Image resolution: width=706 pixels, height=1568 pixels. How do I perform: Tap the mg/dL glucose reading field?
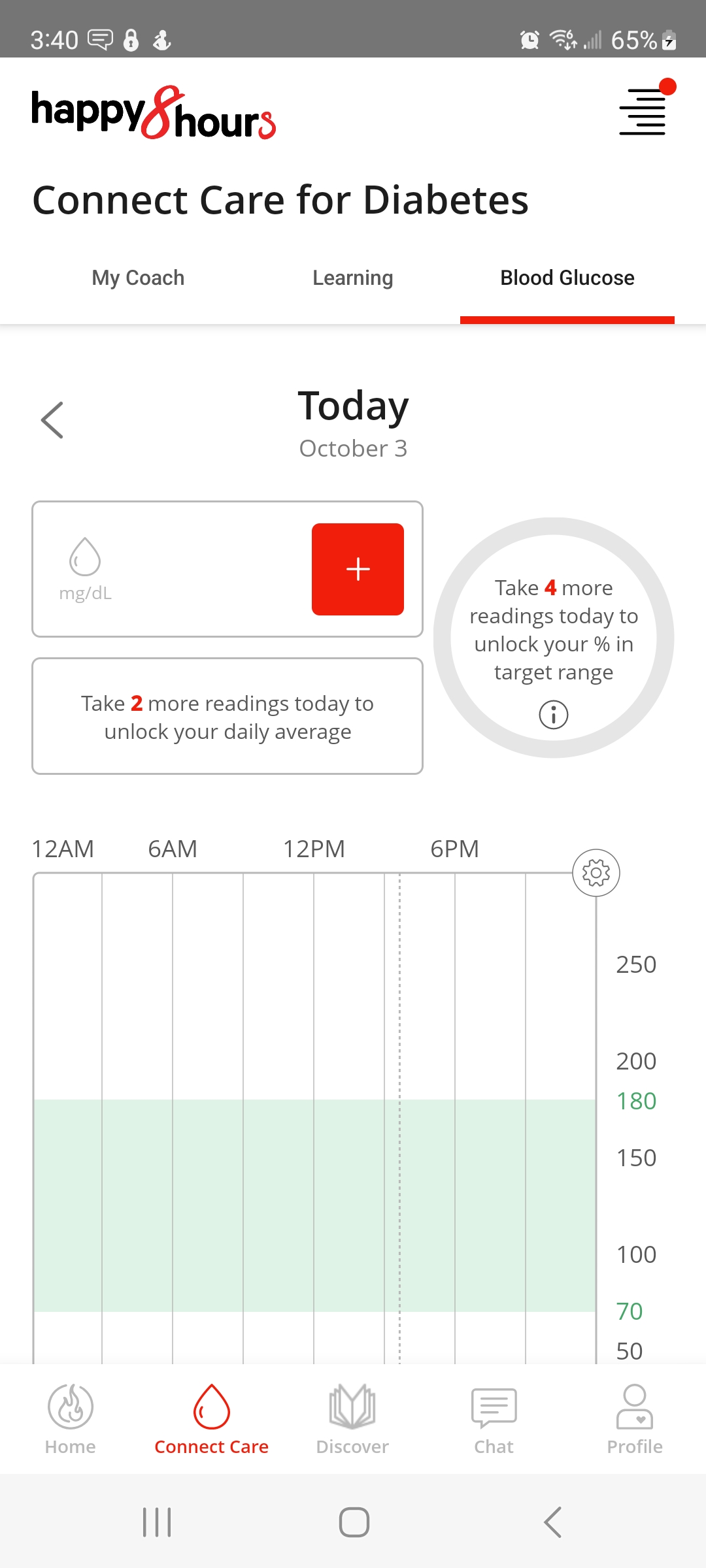pyautogui.click(x=170, y=569)
